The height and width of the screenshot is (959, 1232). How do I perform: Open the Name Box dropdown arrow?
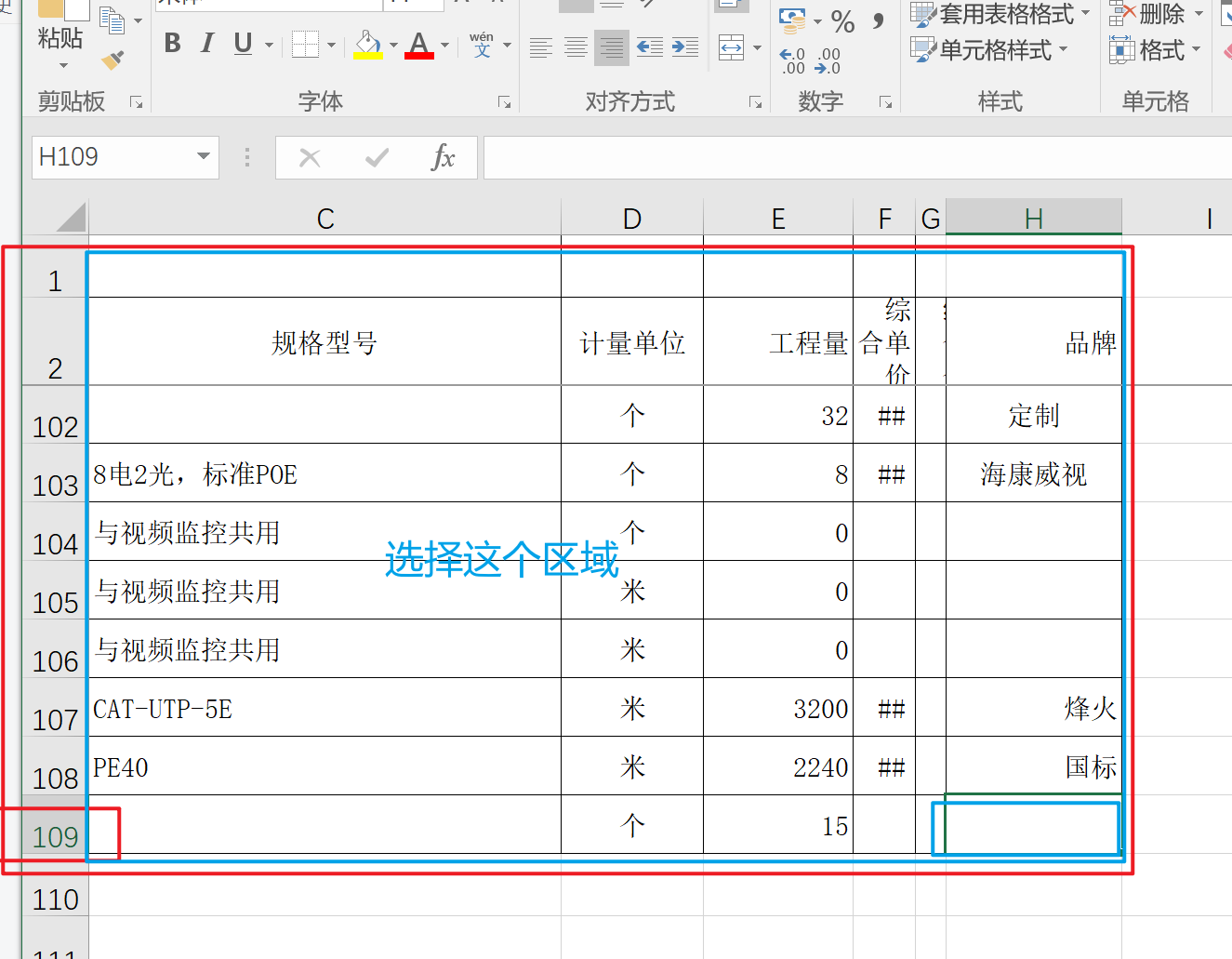point(203,156)
